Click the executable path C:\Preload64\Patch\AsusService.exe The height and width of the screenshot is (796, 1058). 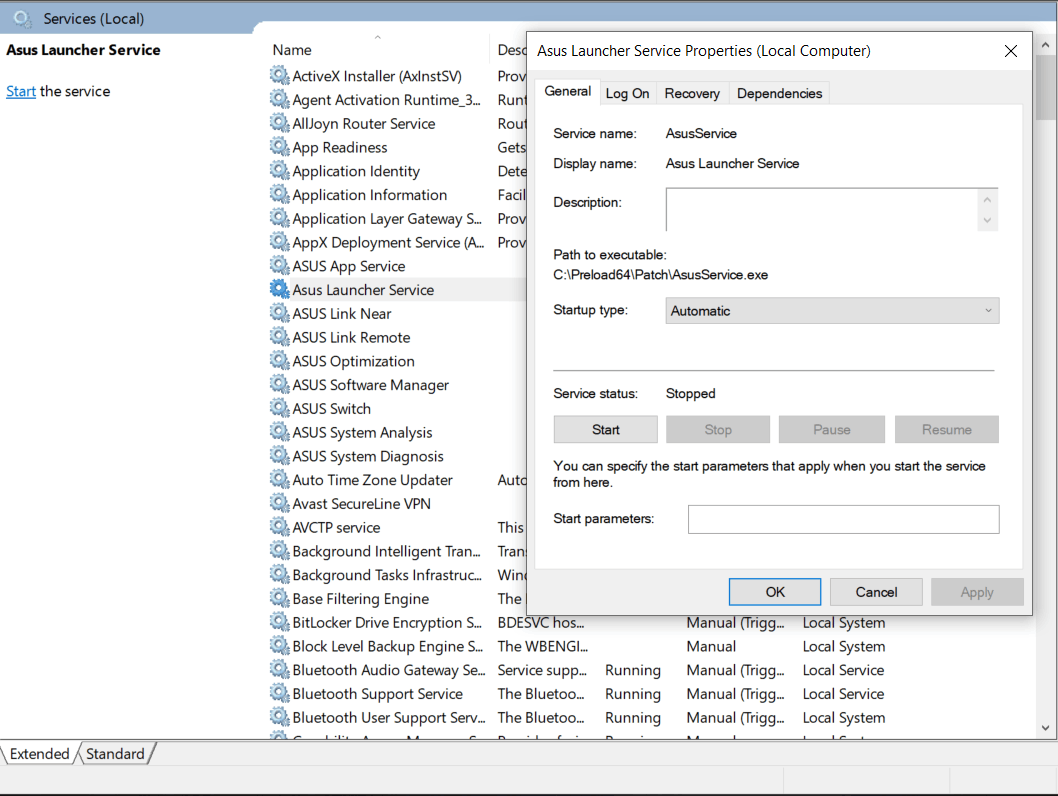tap(661, 275)
